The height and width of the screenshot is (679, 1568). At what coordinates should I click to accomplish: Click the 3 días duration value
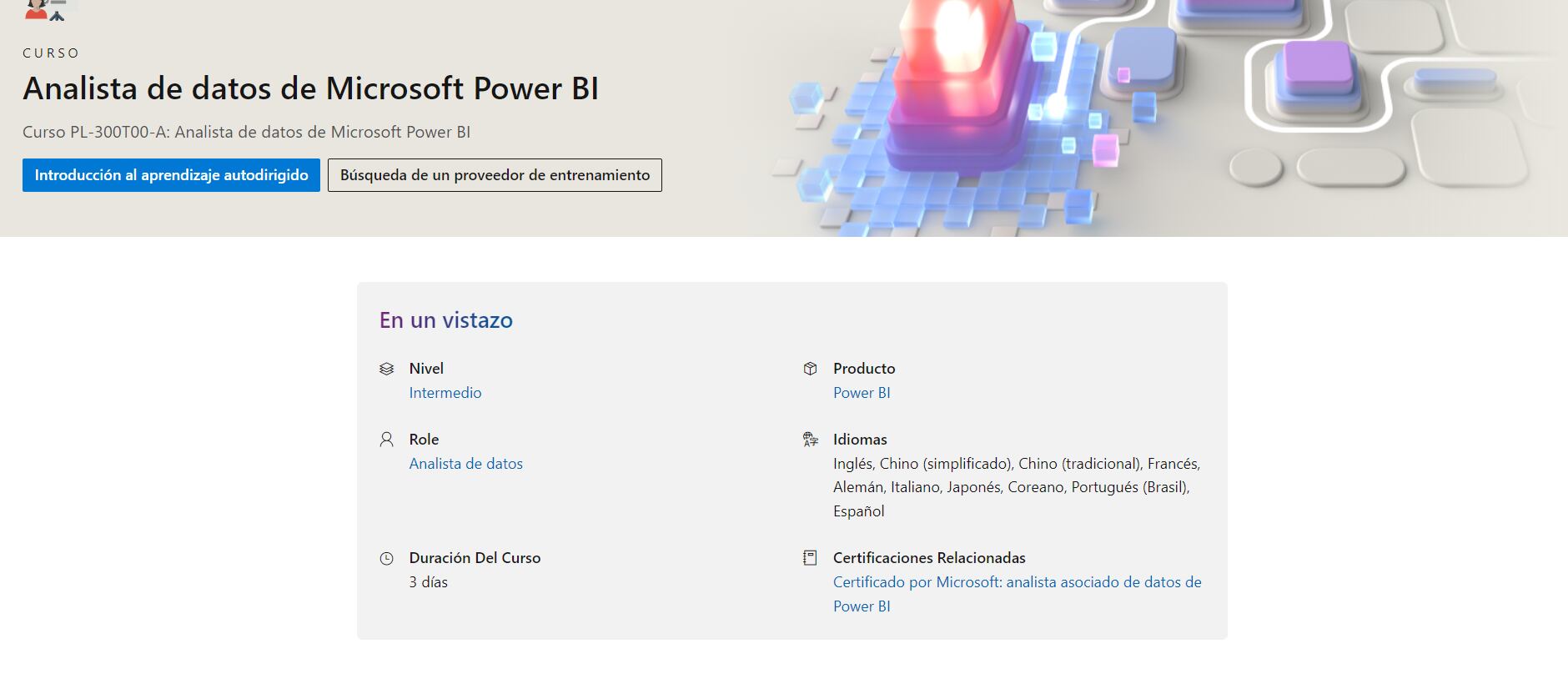(428, 582)
